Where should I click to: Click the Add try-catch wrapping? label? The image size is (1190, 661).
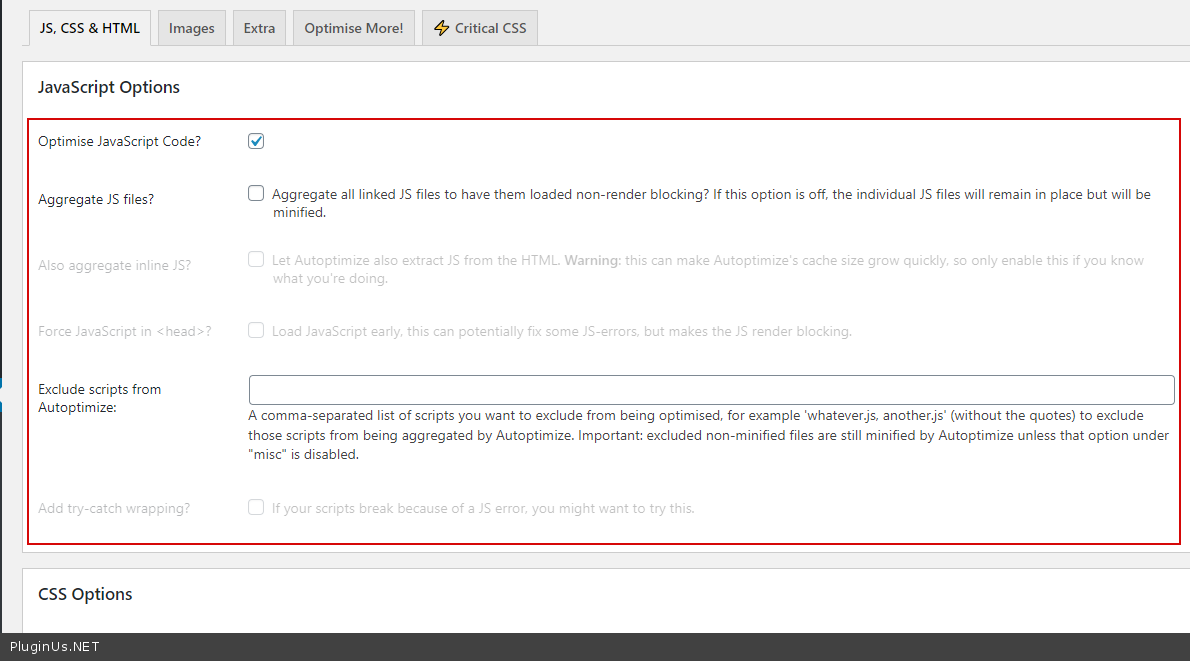[114, 508]
